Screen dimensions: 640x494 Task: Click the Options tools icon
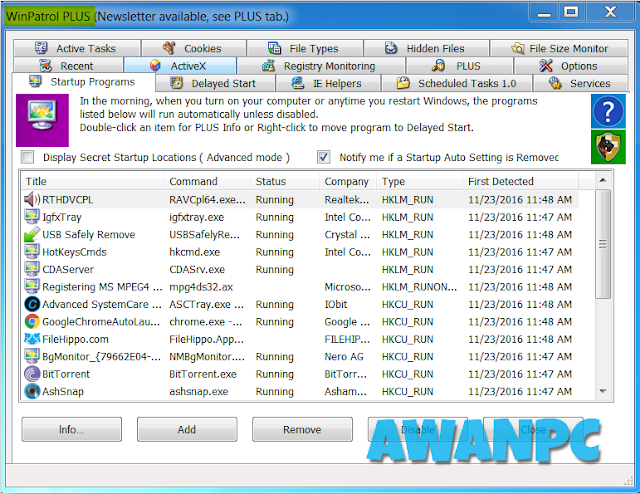[545, 66]
